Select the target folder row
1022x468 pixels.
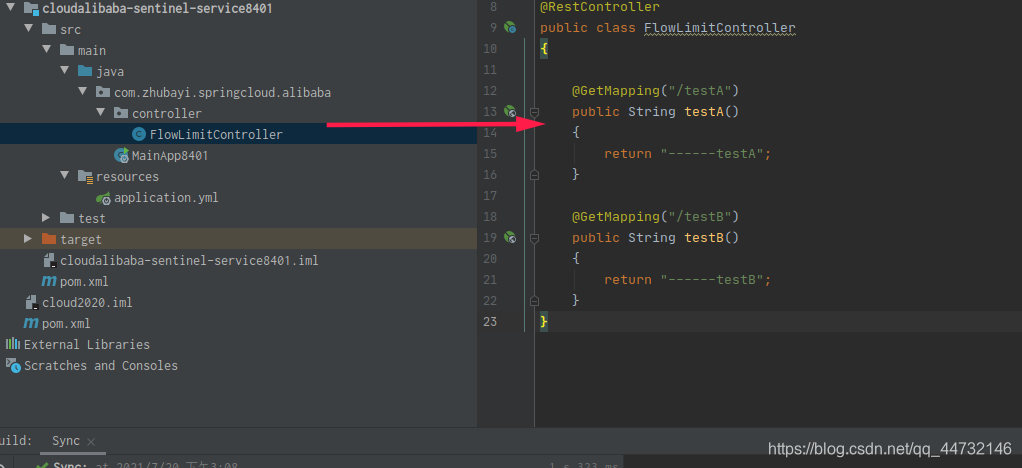click(239, 239)
